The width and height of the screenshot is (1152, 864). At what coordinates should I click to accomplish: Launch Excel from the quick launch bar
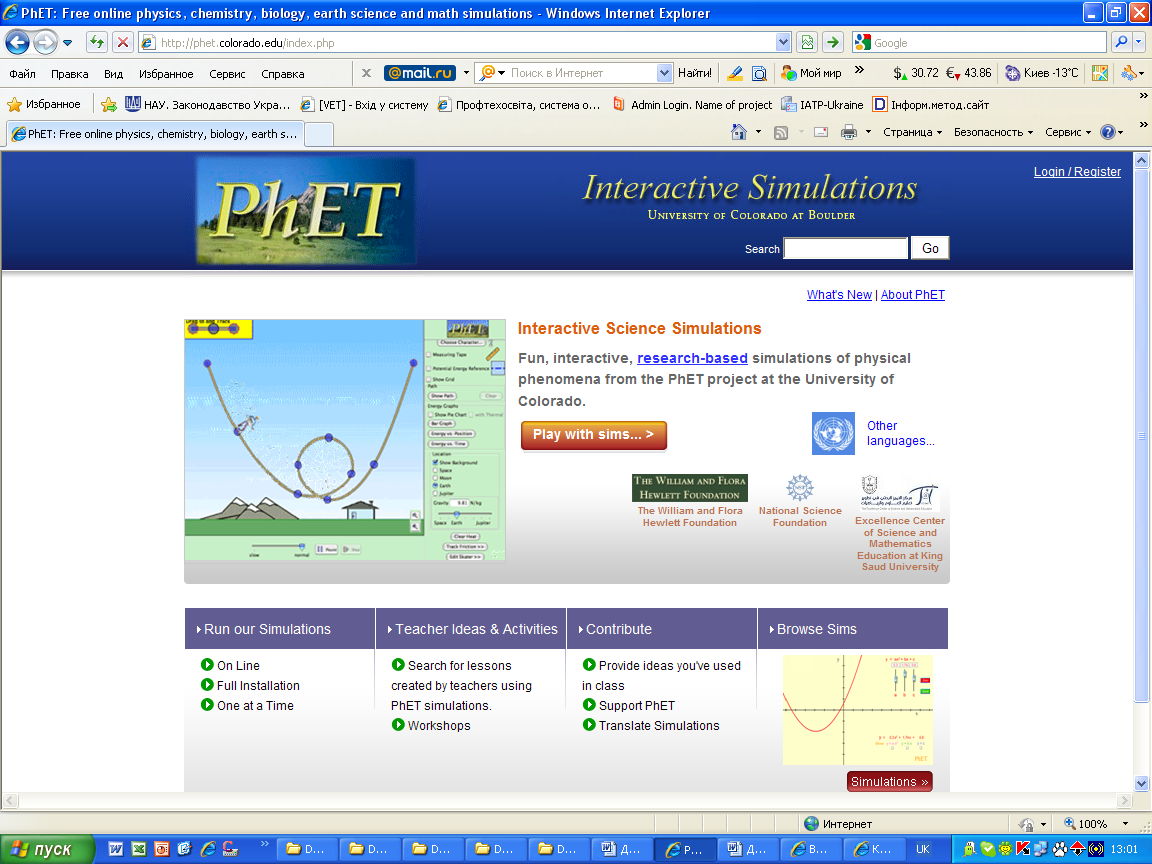138,849
